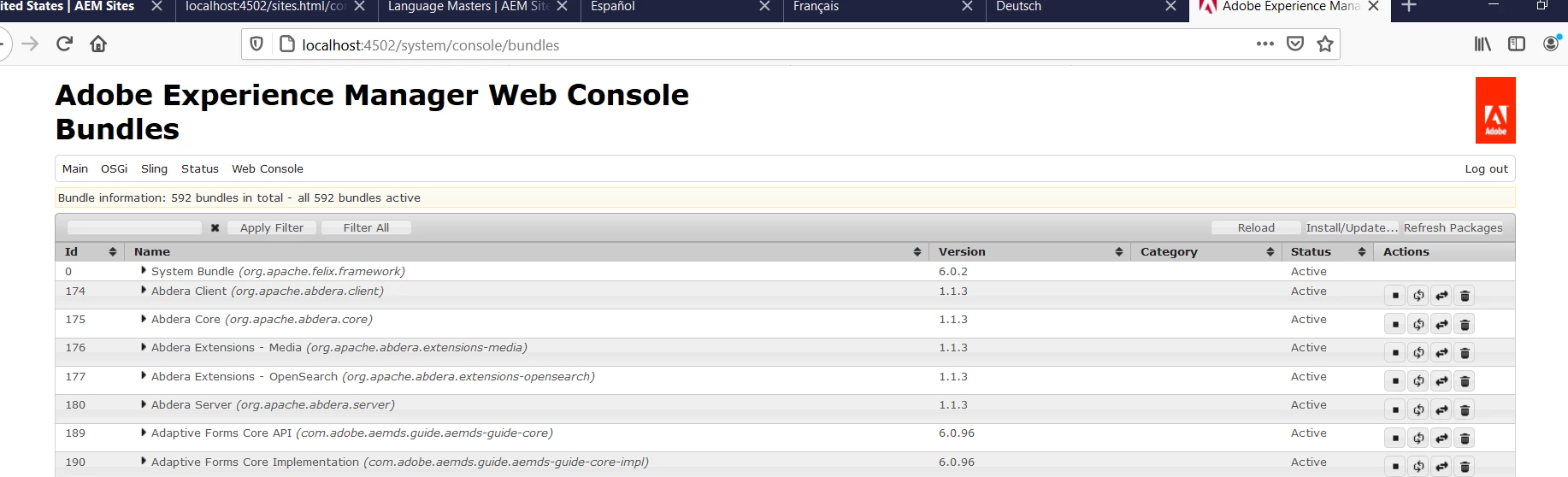Refresh imports for Abdera Extensions - OpenSearch

(1418, 381)
